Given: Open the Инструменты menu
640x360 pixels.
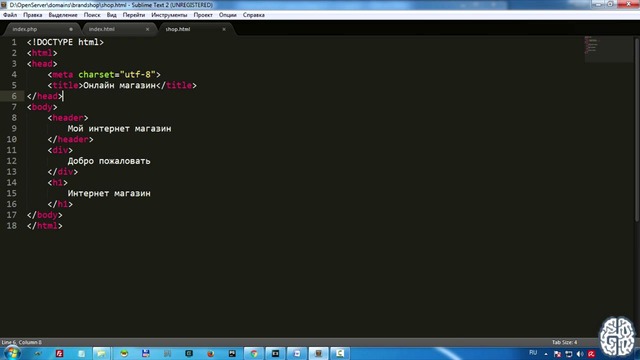Looking at the screenshot, I should 169,15.
